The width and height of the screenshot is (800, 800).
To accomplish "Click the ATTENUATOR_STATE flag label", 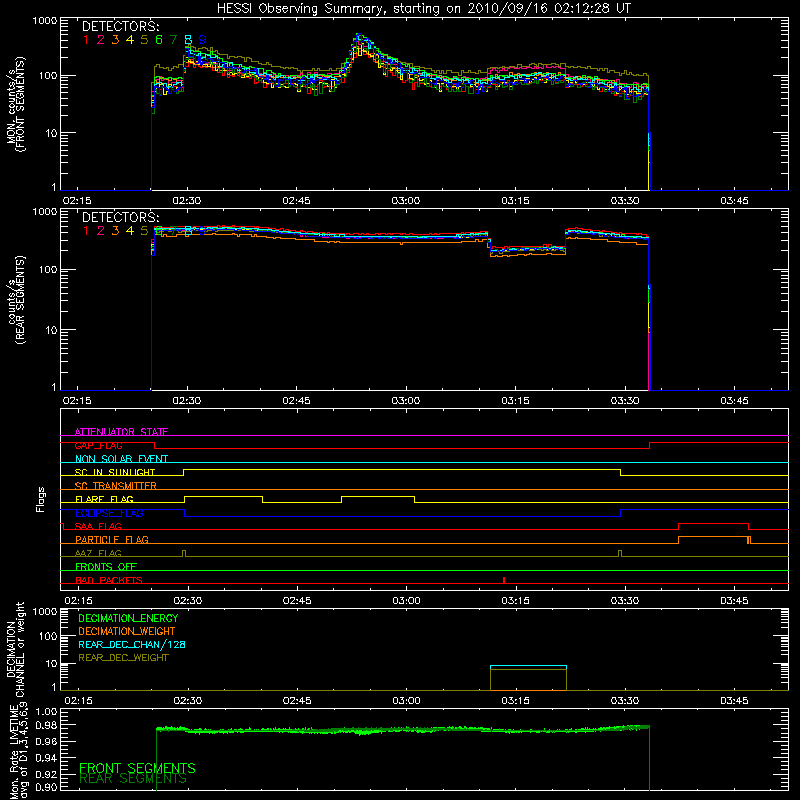I will [x=121, y=432].
